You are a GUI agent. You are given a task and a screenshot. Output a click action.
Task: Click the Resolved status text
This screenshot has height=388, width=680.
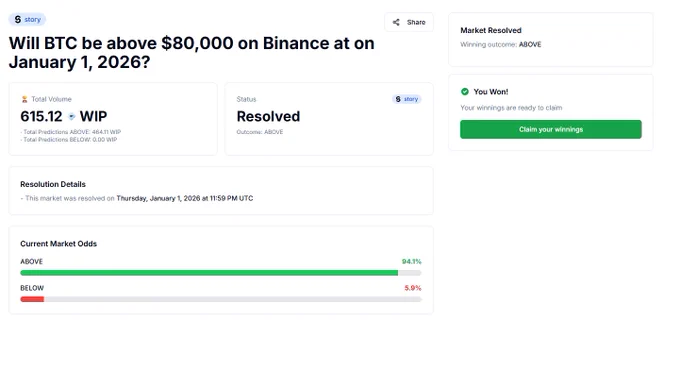point(268,116)
